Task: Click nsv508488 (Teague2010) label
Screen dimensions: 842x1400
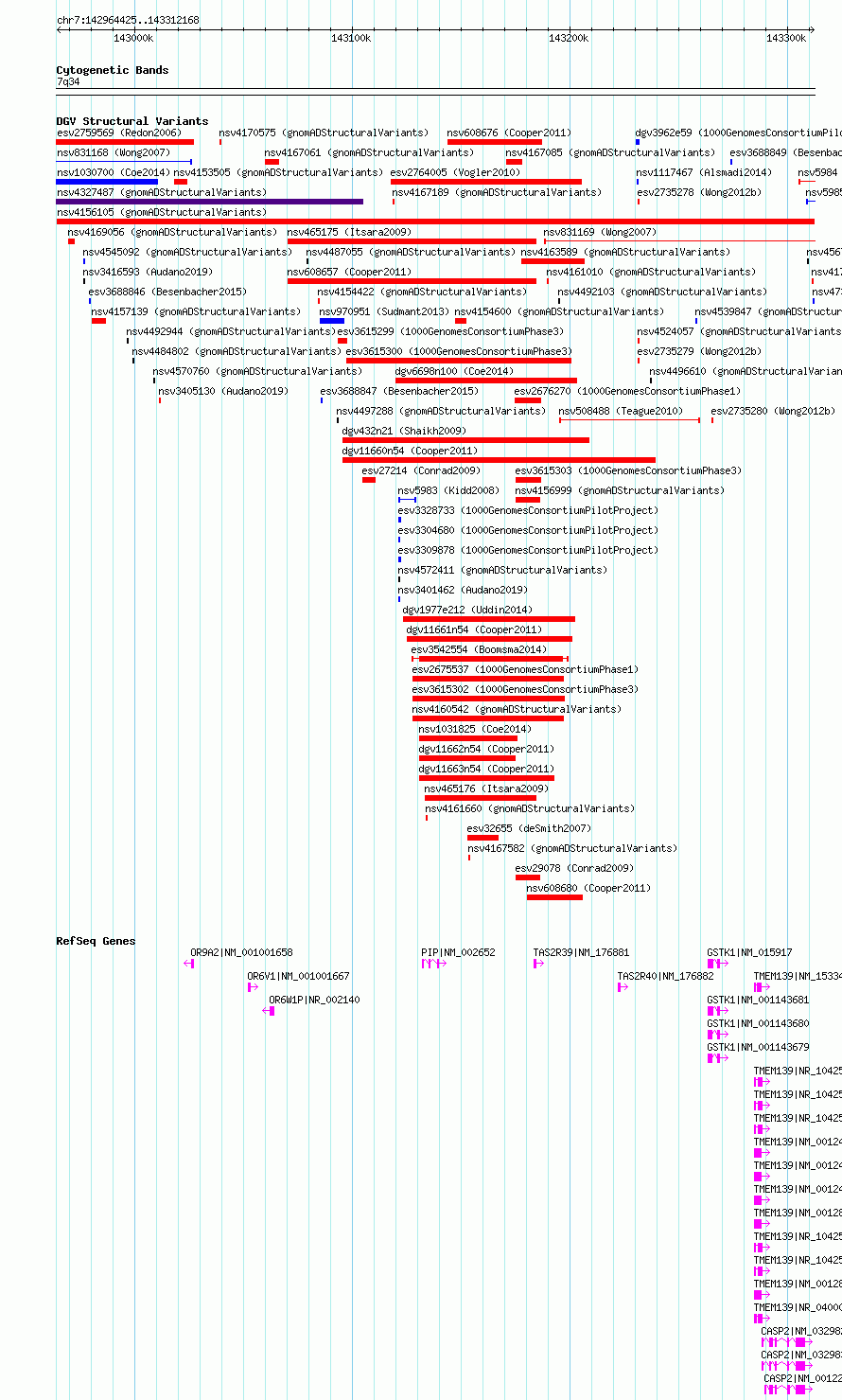Action: pyautogui.click(x=621, y=412)
